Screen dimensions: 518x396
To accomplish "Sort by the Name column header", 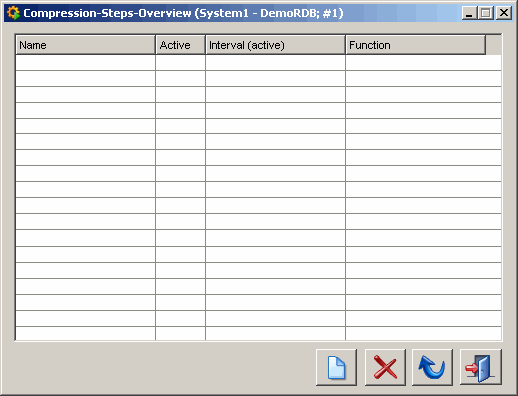I will (x=85, y=45).
